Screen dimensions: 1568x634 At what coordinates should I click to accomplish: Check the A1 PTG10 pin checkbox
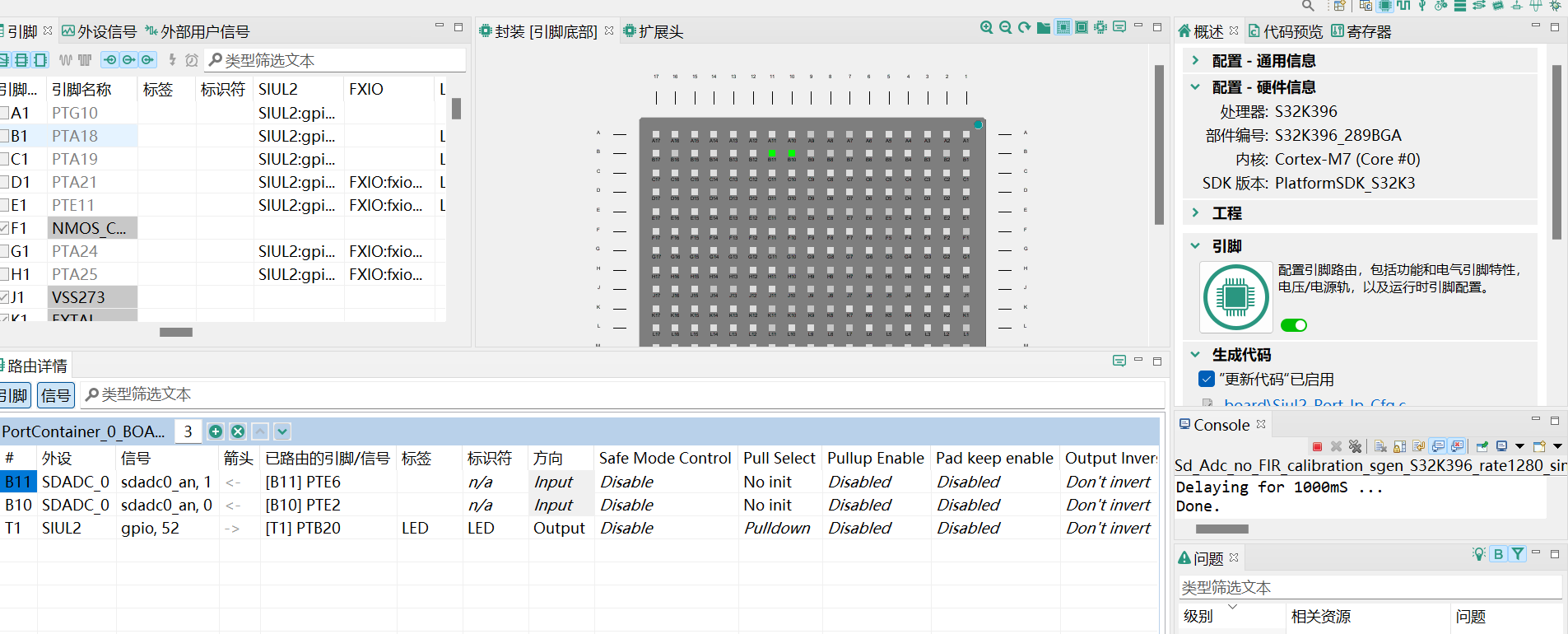click(x=3, y=113)
